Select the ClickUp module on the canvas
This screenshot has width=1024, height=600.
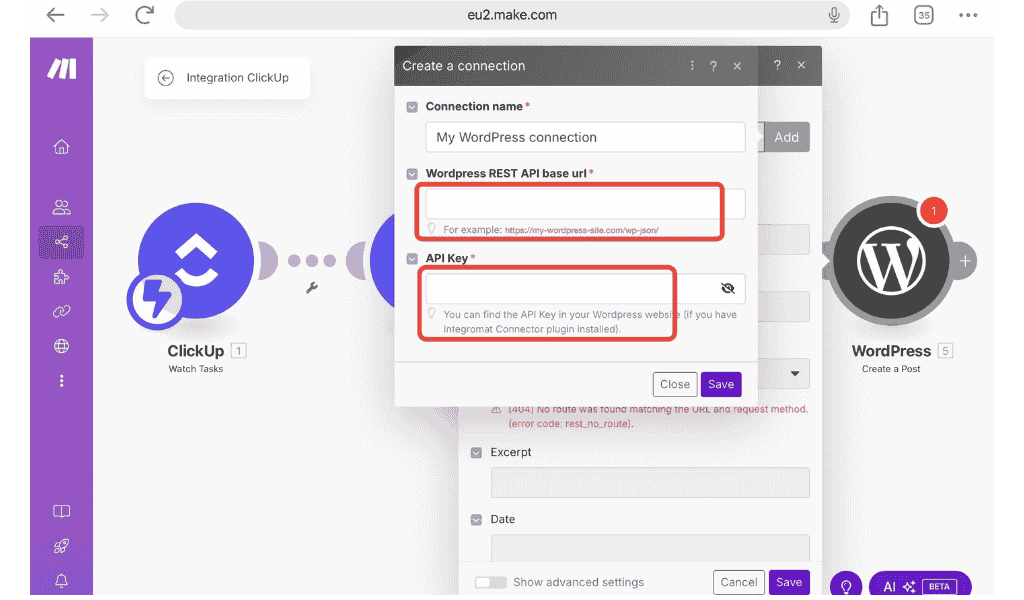[196, 261]
